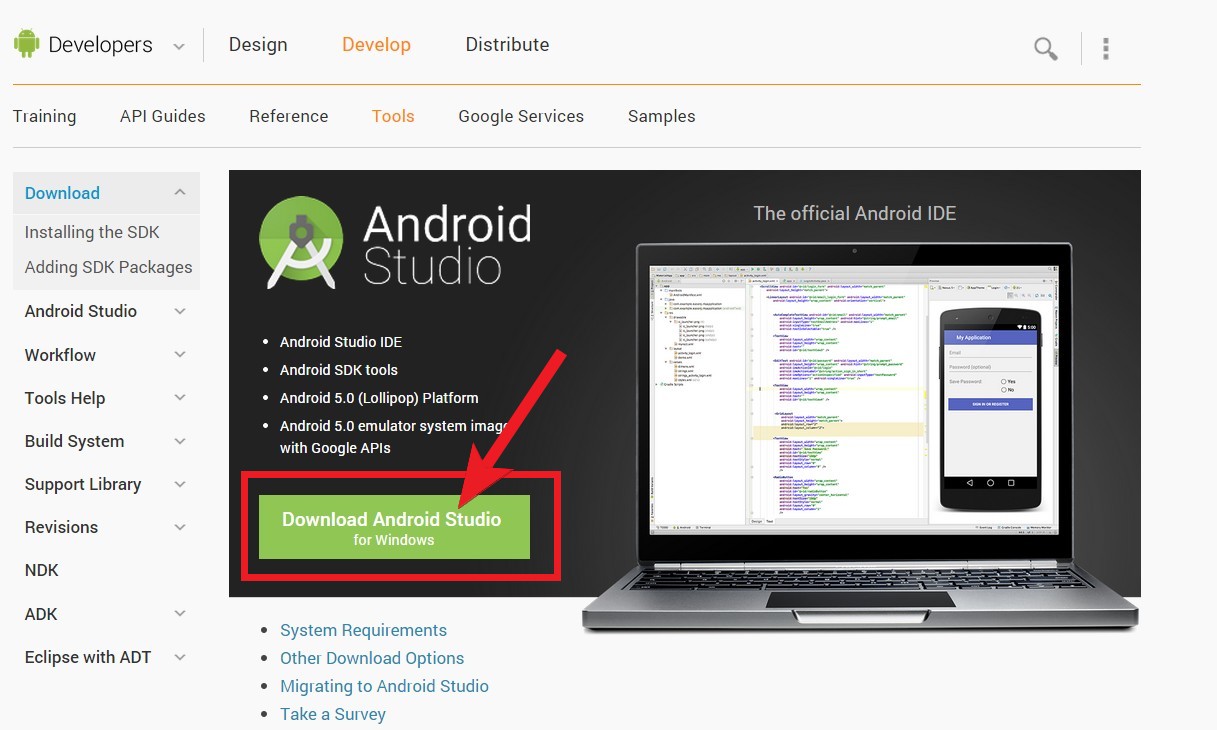Click "The official Android IDE" heading
Screen dimensions: 1217x730
tap(855, 213)
